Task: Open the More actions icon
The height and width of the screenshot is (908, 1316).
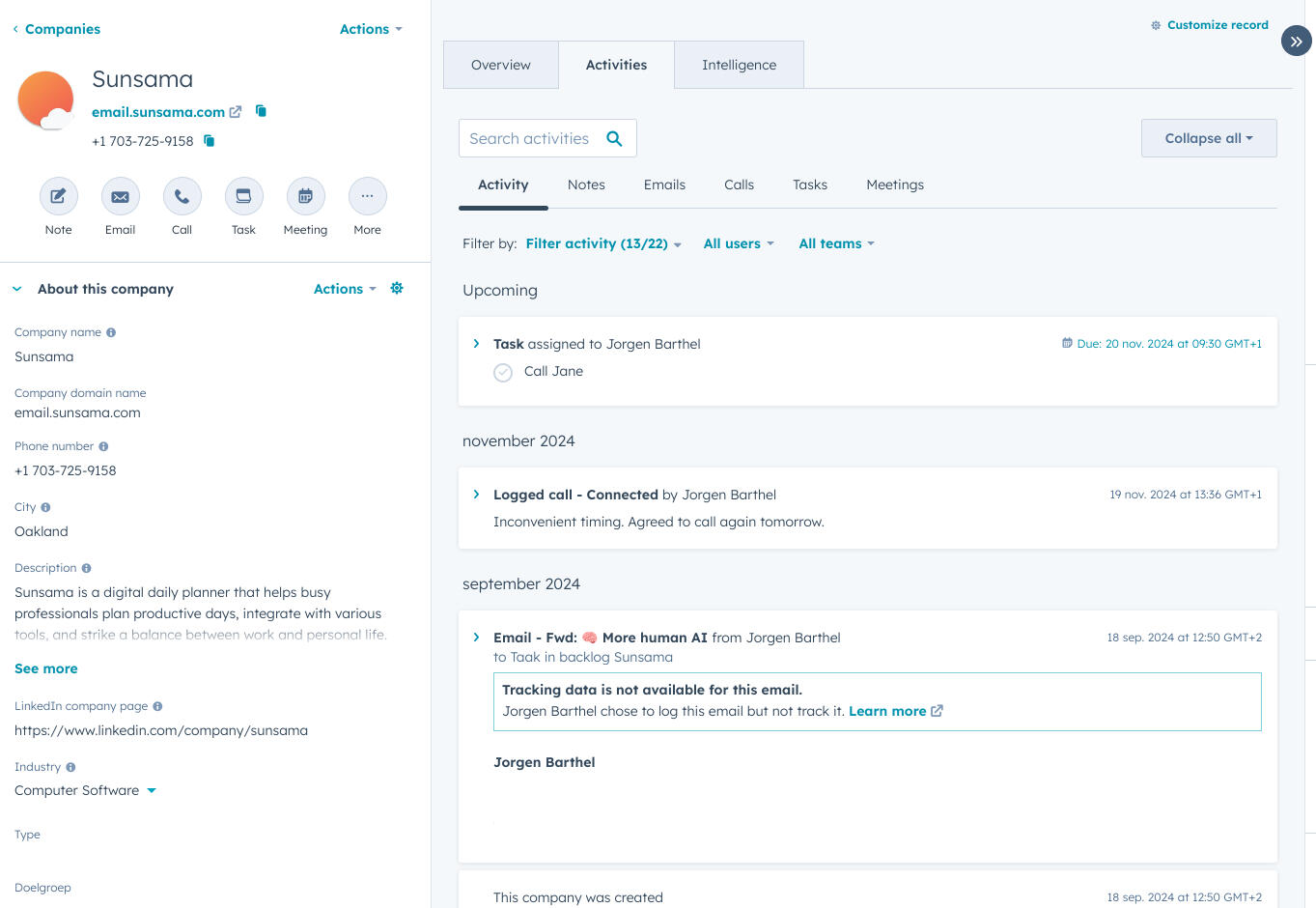Action: (367, 196)
